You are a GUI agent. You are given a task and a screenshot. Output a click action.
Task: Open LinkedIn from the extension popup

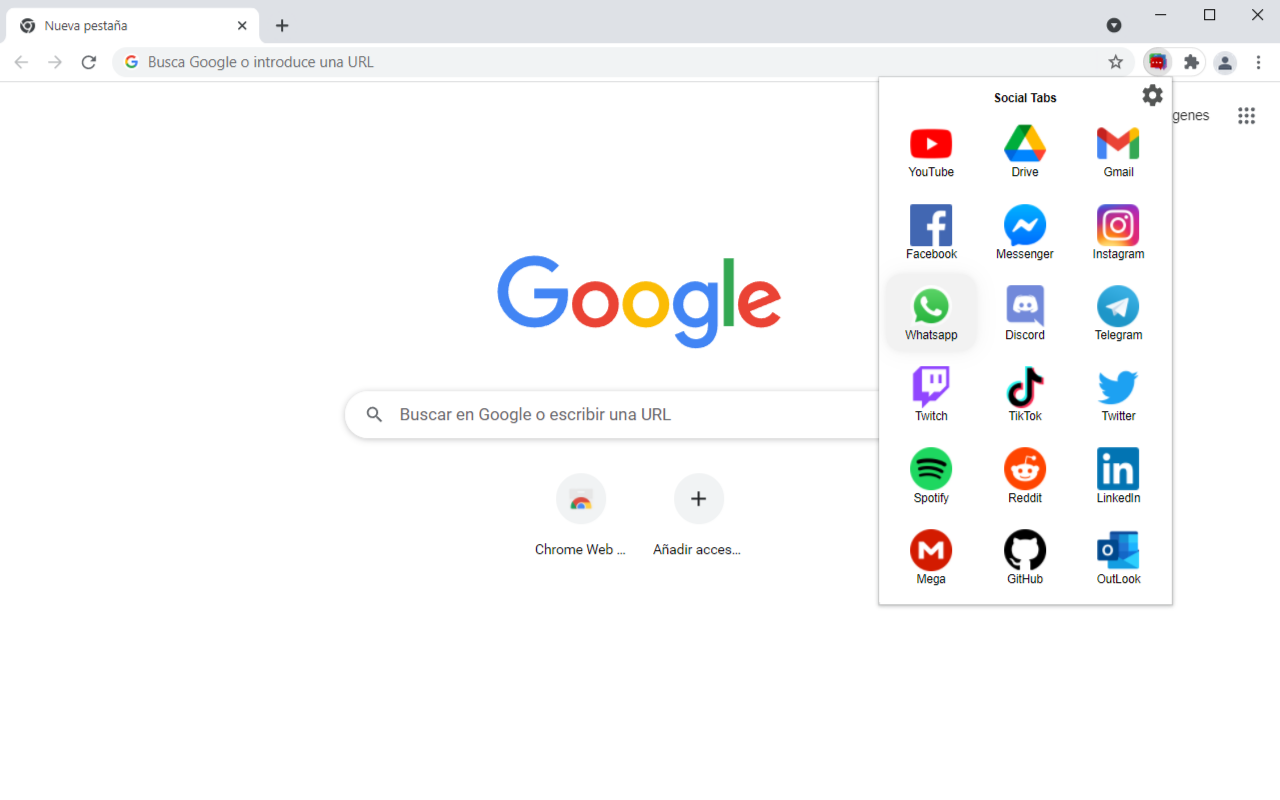(x=1117, y=470)
